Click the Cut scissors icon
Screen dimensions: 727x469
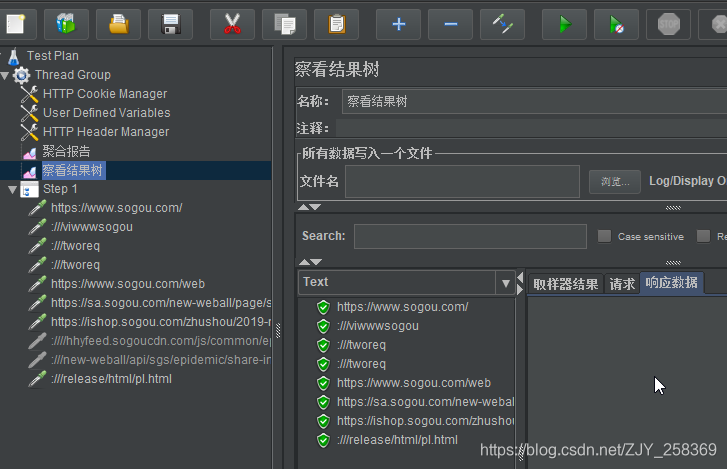232,24
